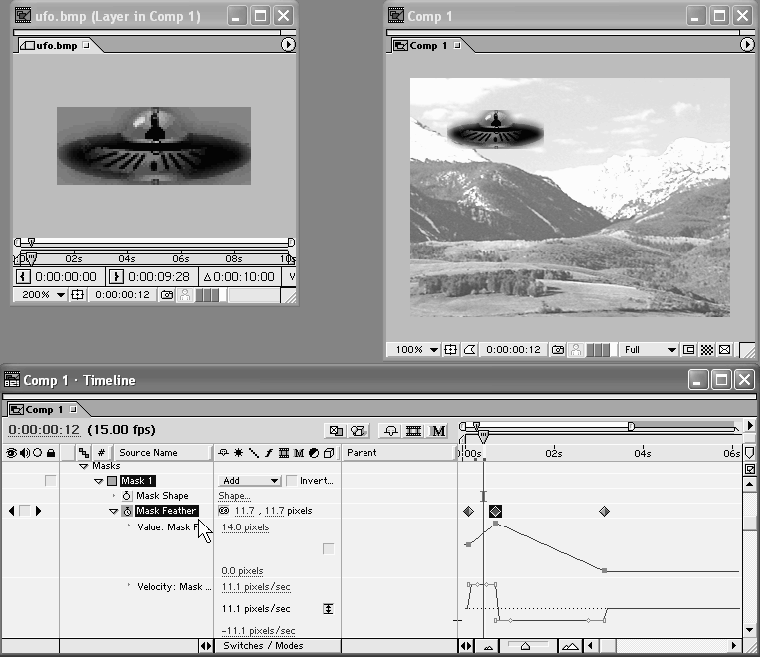The image size is (760, 657).
Task: Collapse the Mask Feather property triangle
Action: (x=113, y=511)
